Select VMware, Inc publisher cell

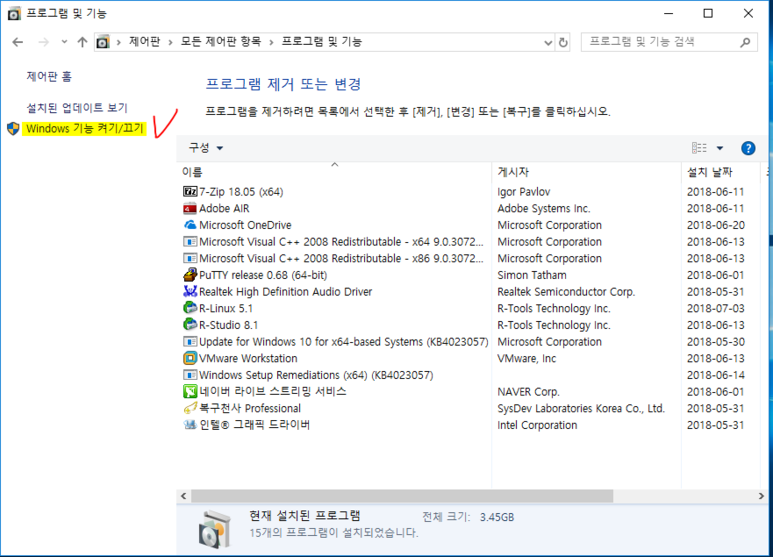pyautogui.click(x=527, y=358)
